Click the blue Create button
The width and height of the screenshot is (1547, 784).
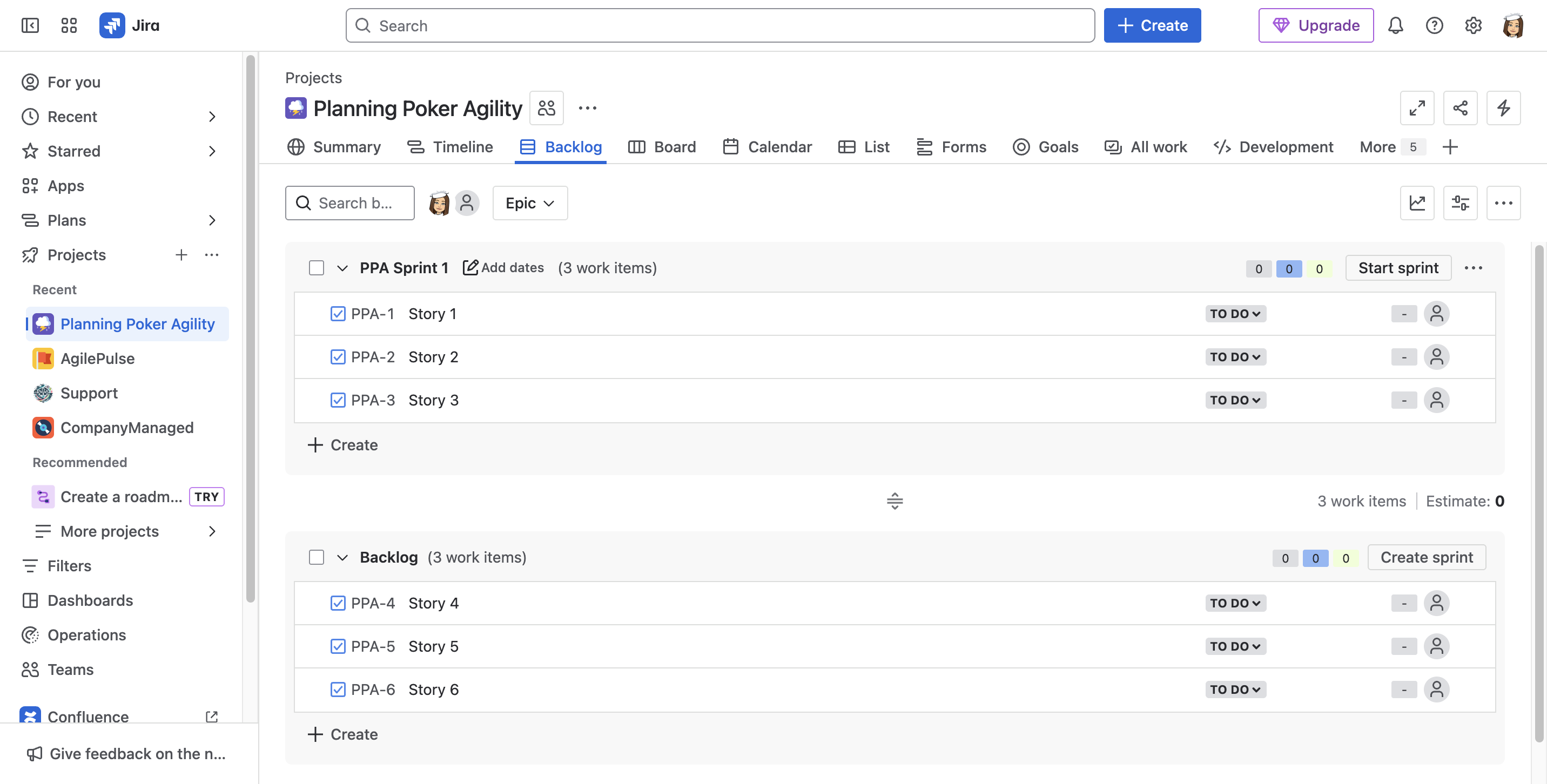click(x=1152, y=25)
